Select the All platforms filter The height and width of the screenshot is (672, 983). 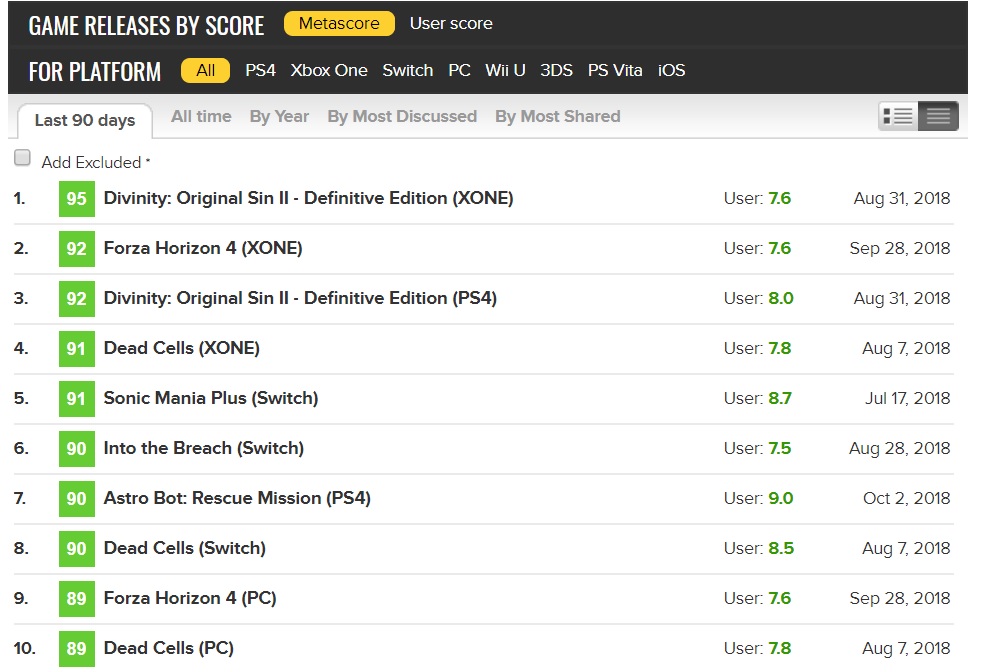pyautogui.click(x=205, y=71)
